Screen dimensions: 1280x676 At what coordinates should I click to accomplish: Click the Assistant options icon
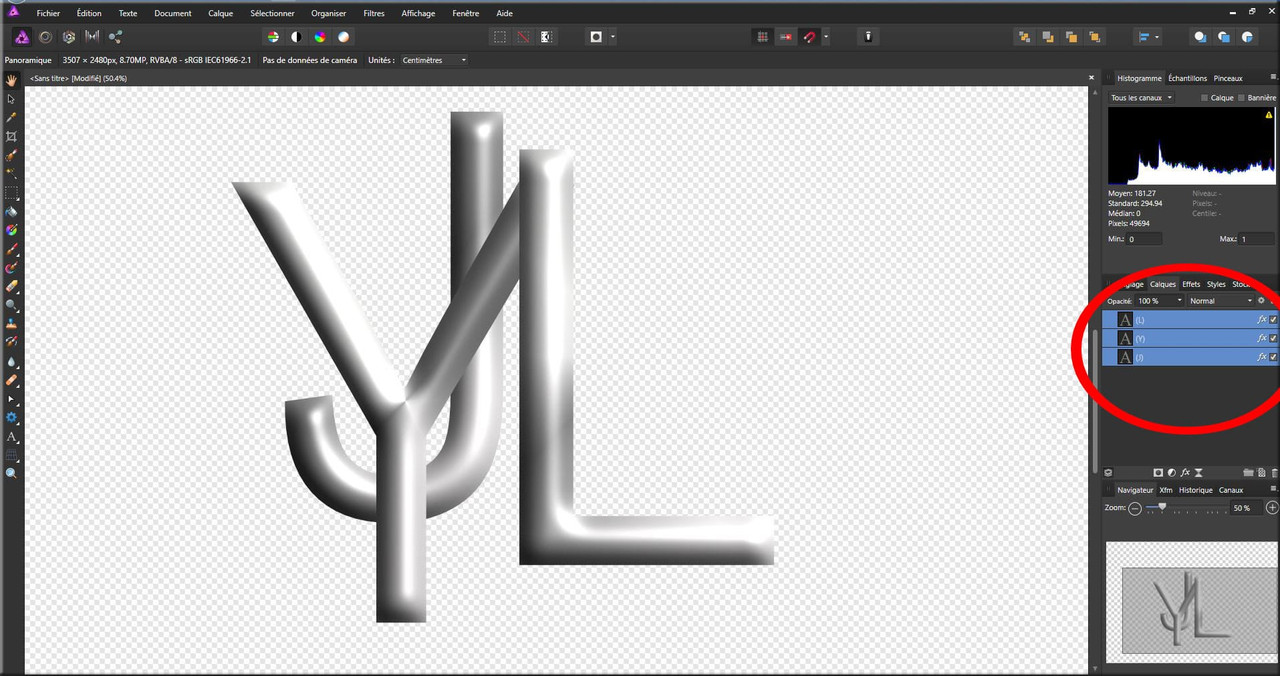click(868, 37)
